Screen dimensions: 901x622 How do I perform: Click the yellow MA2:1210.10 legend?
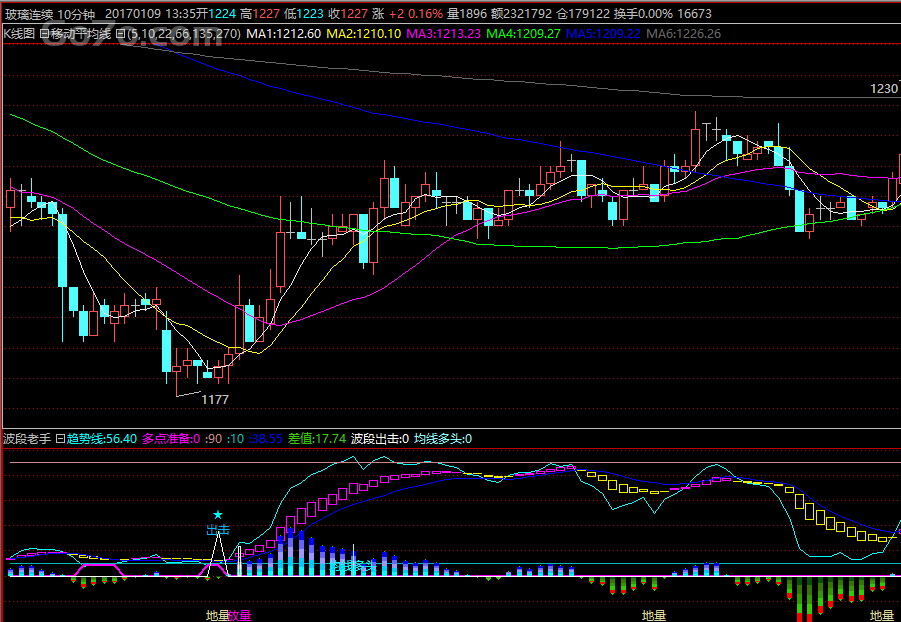click(364, 34)
